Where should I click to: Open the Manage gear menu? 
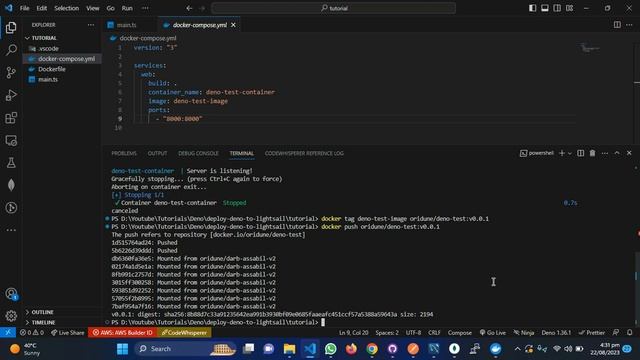coord(11,316)
